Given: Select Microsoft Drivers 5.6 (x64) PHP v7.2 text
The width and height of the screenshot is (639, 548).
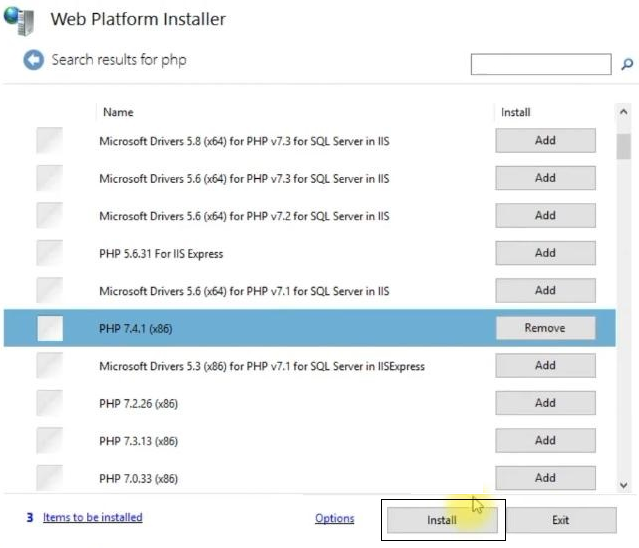Looking at the screenshot, I should 244,216.
